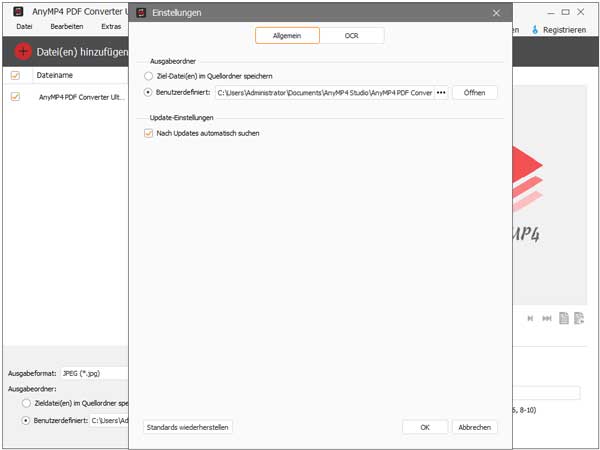600x450 pixels.
Task: Jump to last preview page
Action: point(547,318)
